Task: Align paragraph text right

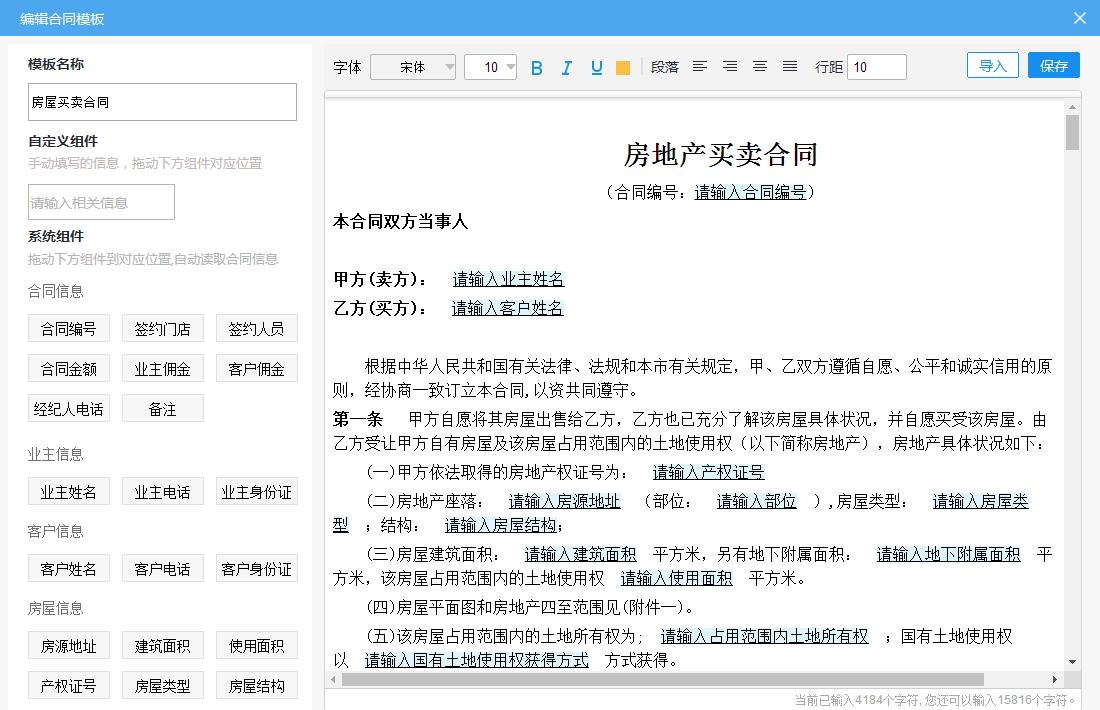Action: point(760,67)
